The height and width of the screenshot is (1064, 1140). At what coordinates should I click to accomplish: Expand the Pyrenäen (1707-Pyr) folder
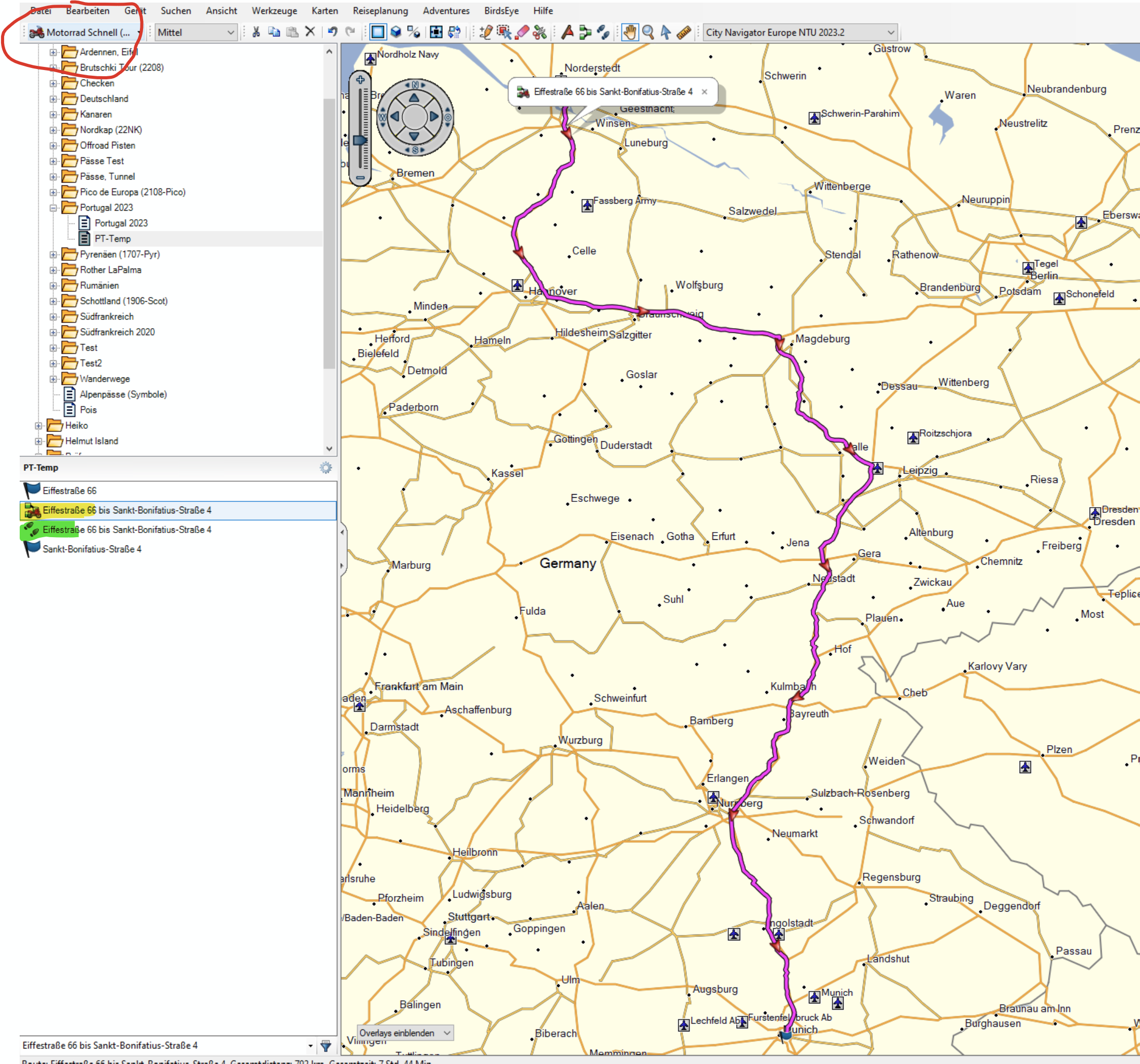coord(53,254)
